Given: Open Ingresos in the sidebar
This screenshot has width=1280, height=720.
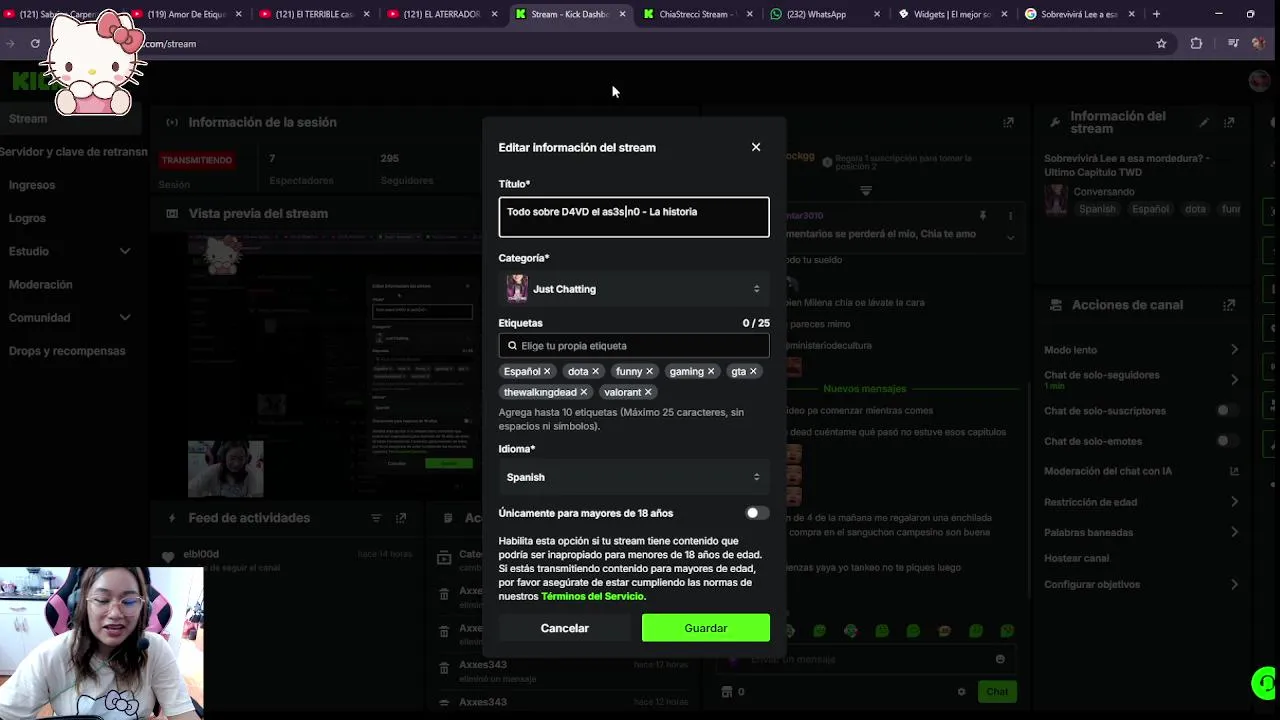Looking at the screenshot, I should coord(32,185).
